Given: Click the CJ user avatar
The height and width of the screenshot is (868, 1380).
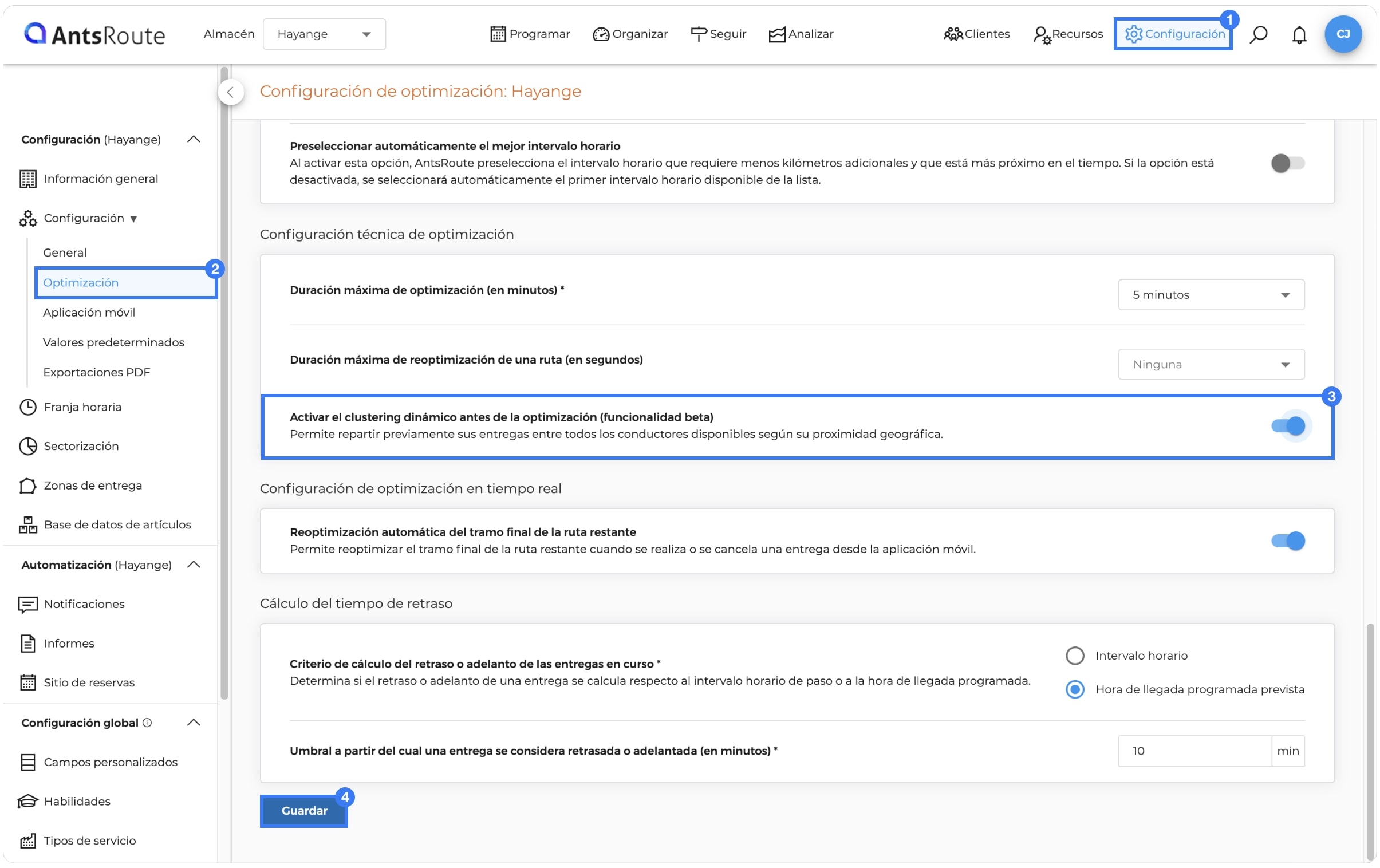Looking at the screenshot, I should 1343,34.
